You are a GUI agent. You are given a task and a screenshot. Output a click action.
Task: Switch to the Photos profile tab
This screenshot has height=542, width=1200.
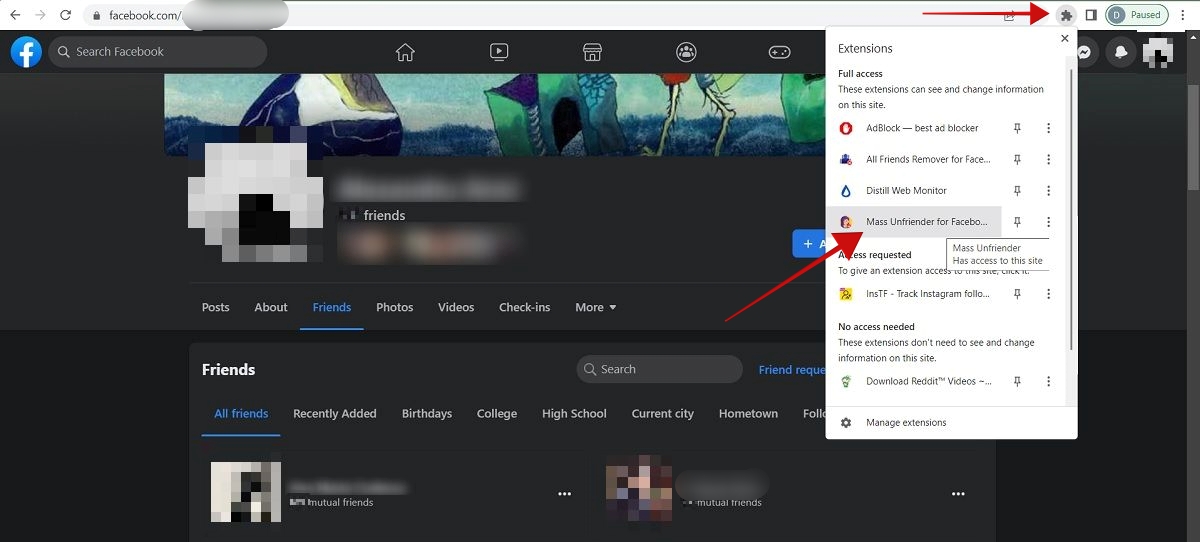click(x=394, y=307)
